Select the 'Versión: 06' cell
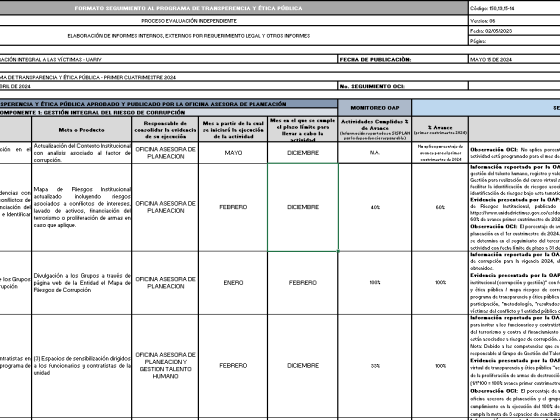 tap(514, 21)
